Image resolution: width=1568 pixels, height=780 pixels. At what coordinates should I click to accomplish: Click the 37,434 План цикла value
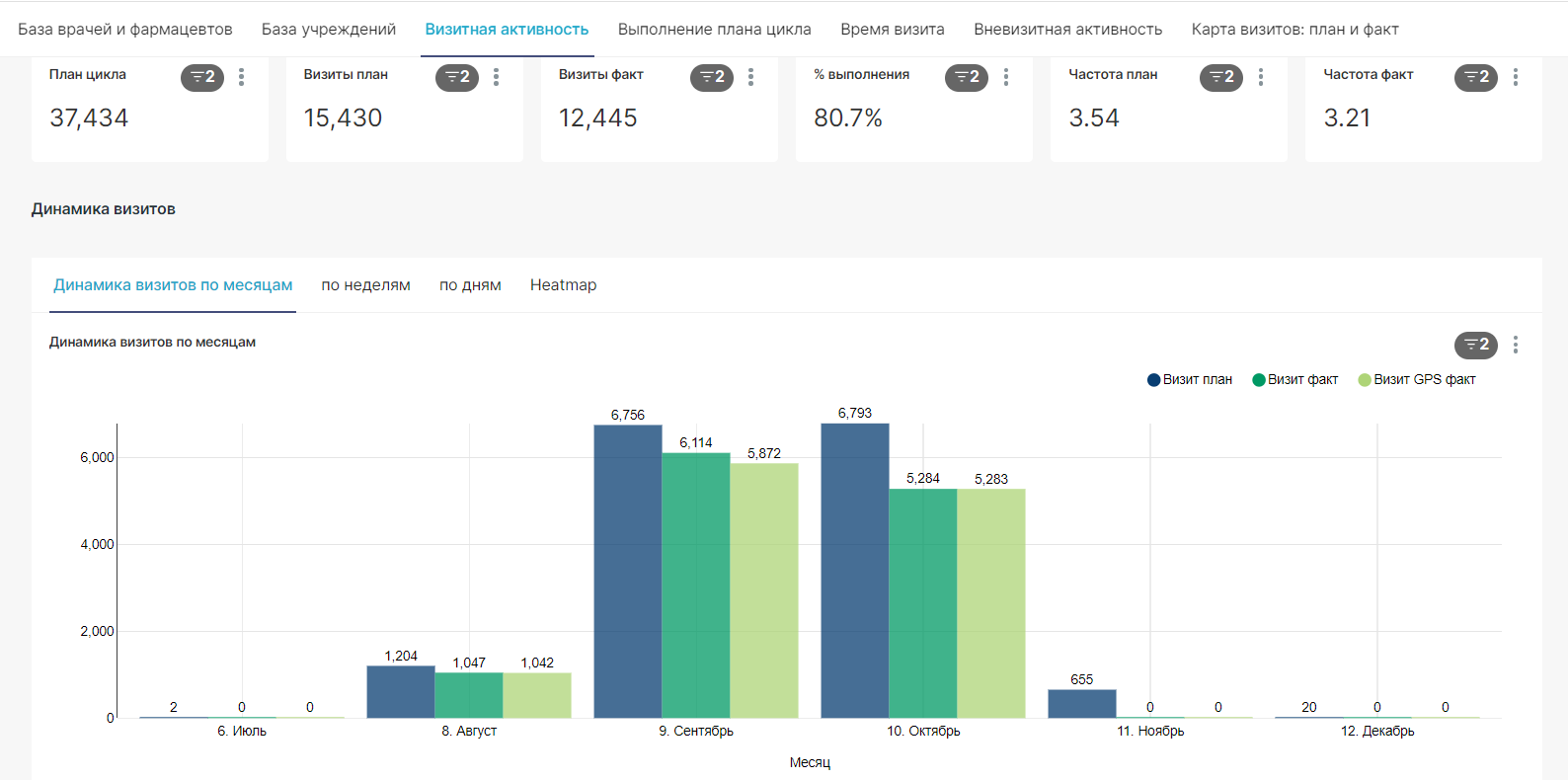[x=89, y=118]
